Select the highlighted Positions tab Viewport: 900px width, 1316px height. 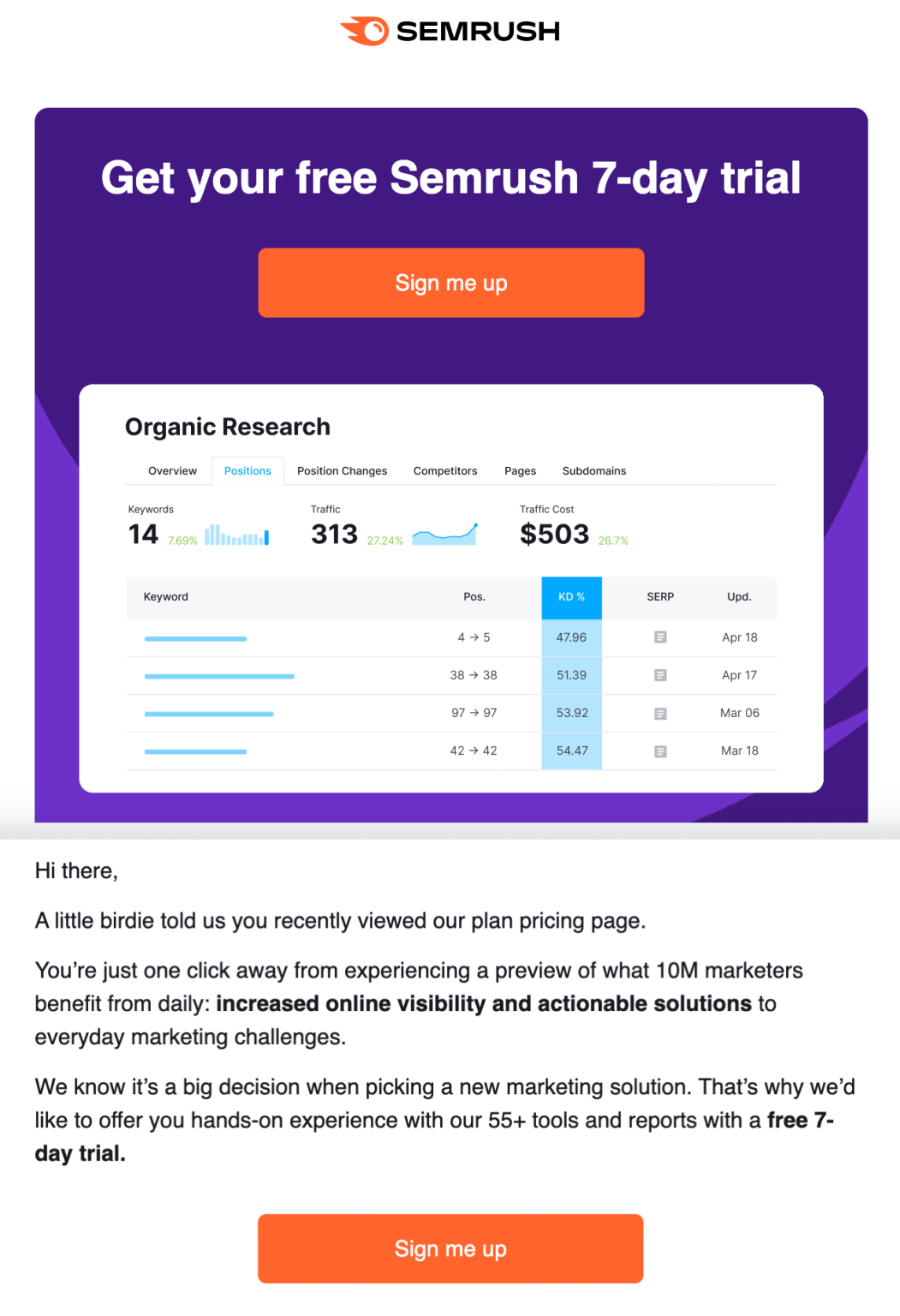(247, 470)
